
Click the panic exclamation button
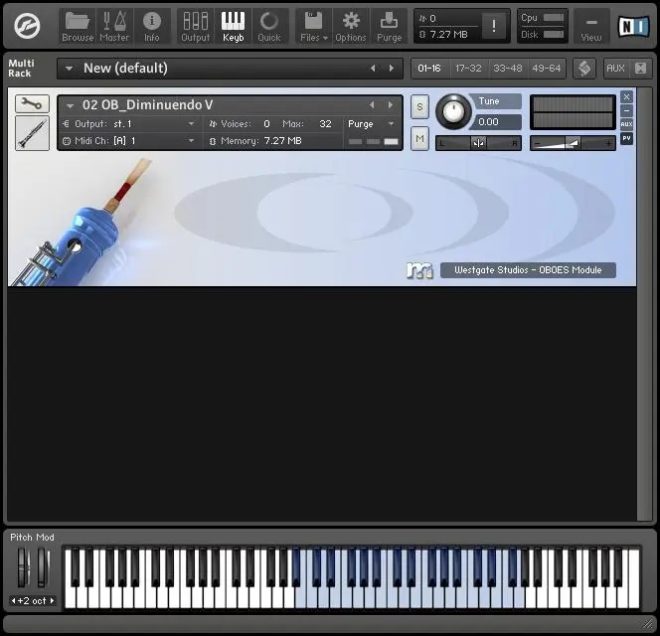pyautogui.click(x=494, y=26)
